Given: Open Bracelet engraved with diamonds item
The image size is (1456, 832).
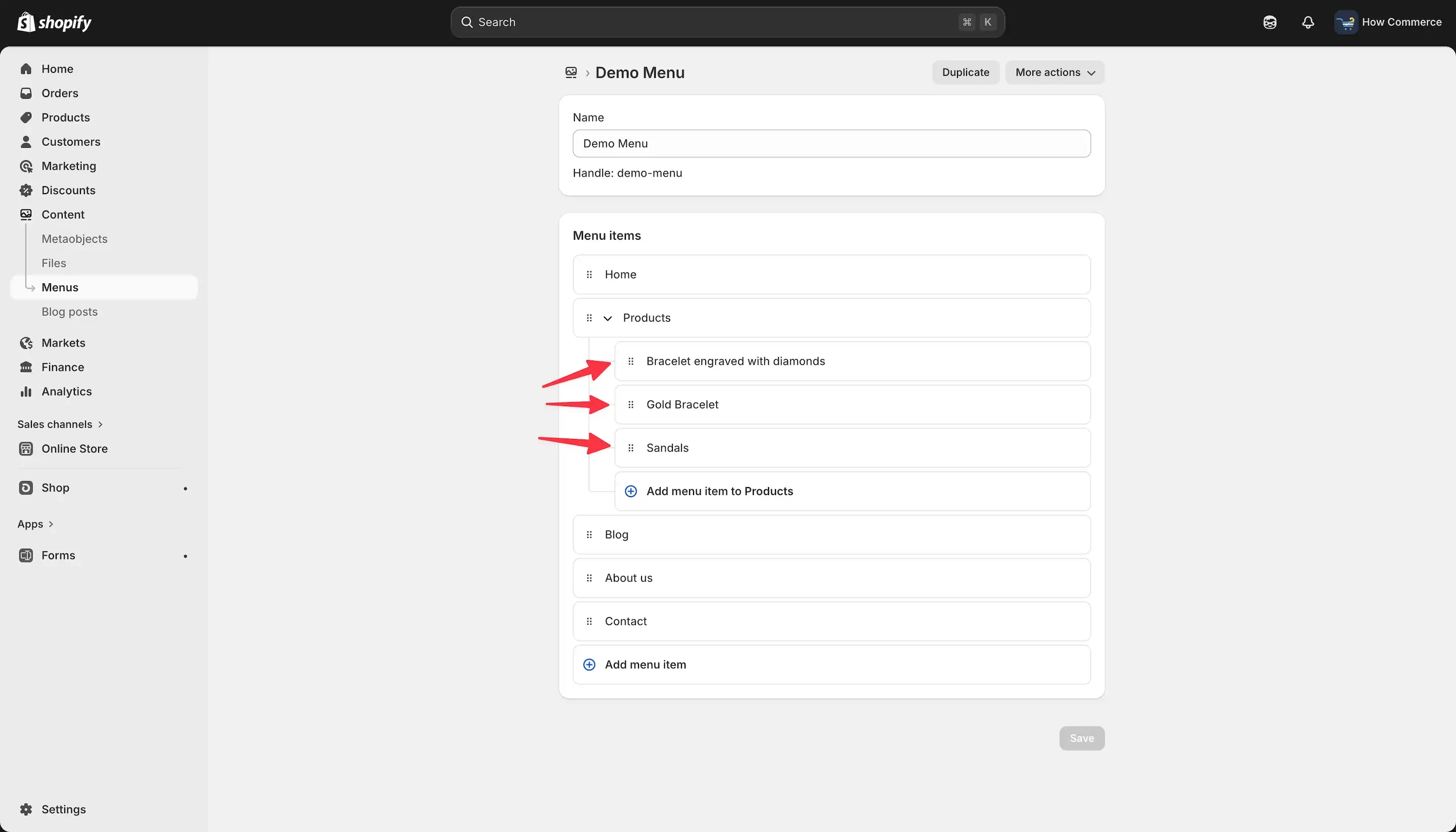Looking at the screenshot, I should 853,361.
